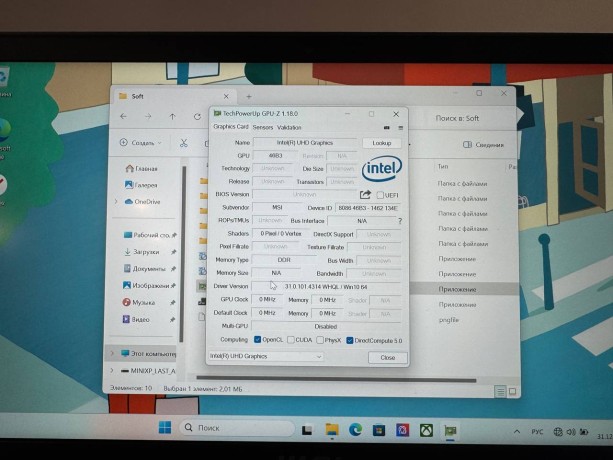Select OneDrive in the navigation pane

(142, 202)
